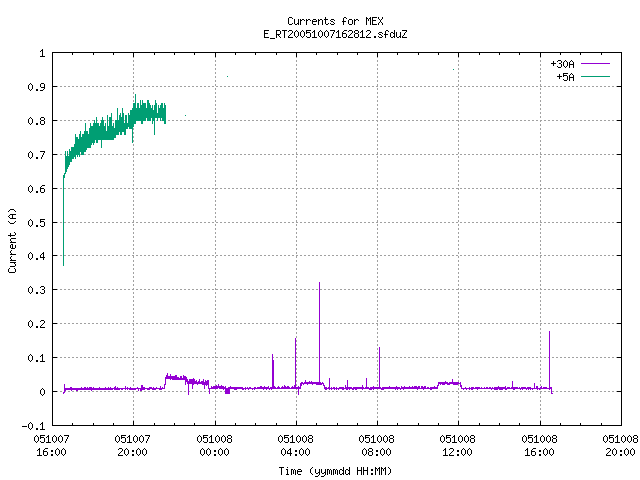This screenshot has height=480, width=640.
Task: Click the purple +30A legend line sample
Action: [x=595, y=64]
